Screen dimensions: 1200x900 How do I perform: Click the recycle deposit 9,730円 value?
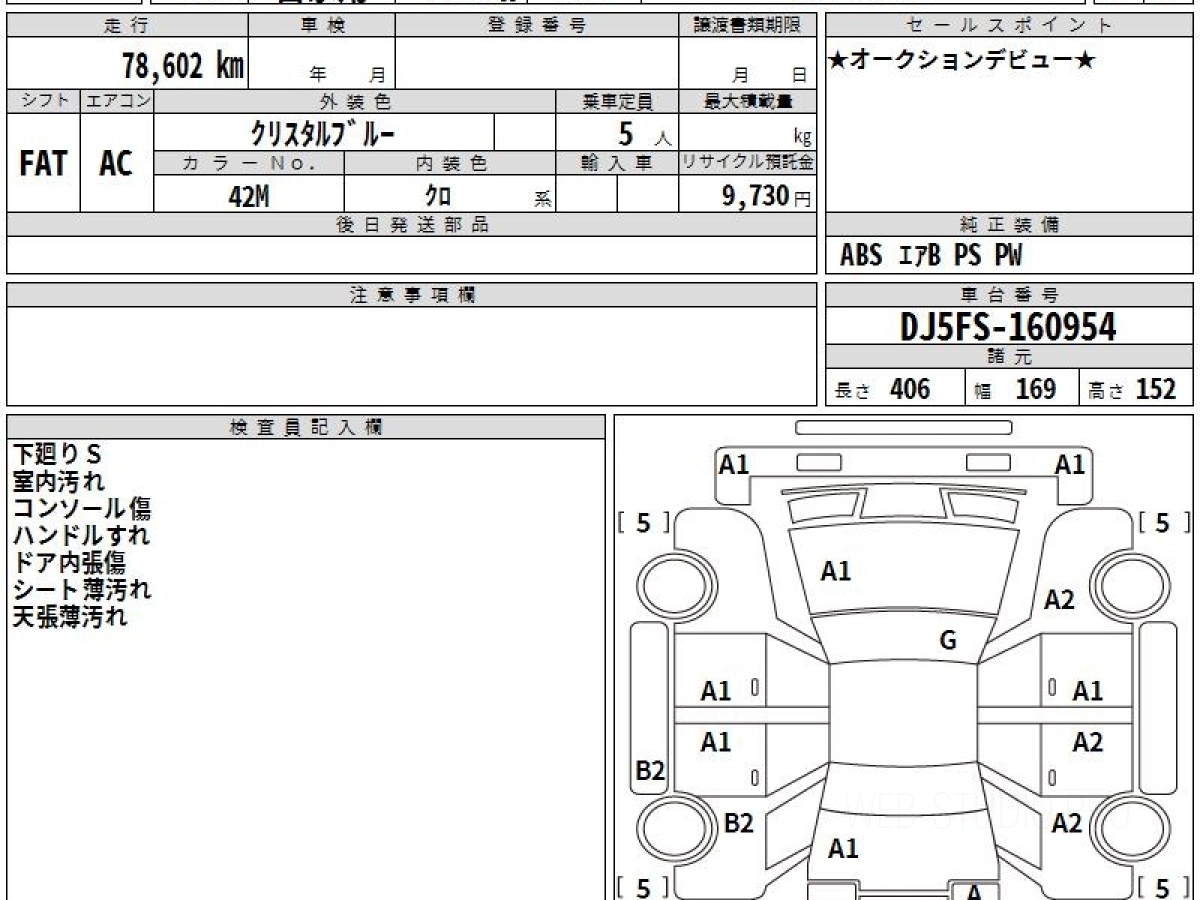coord(766,197)
